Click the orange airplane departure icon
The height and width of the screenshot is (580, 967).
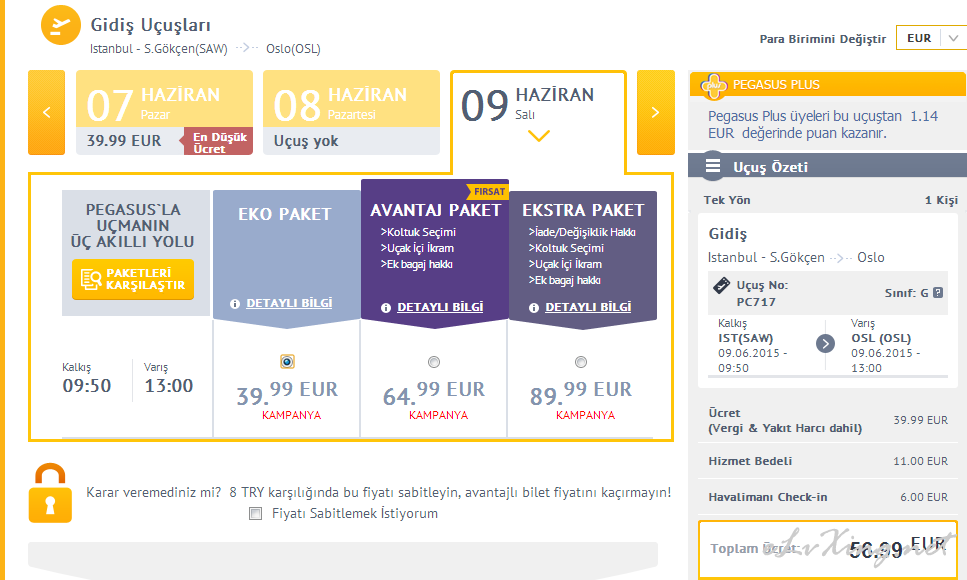(60, 25)
